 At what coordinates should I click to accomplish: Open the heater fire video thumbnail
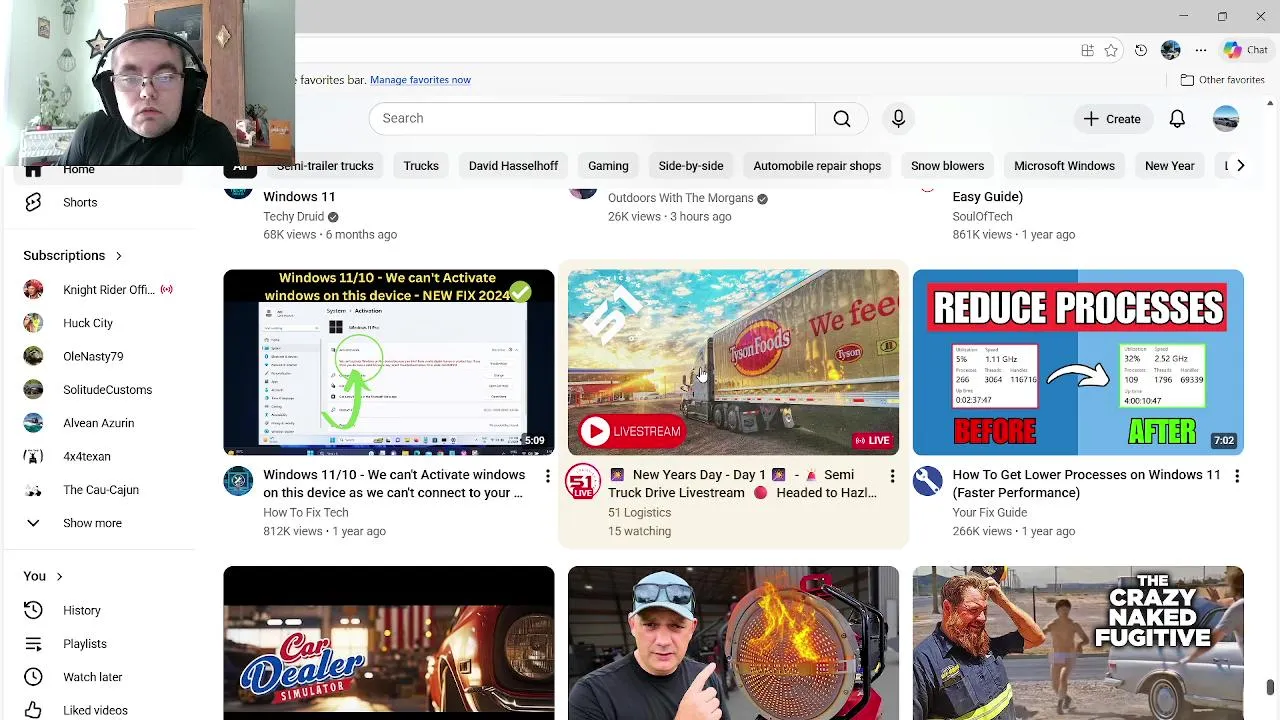(733, 643)
